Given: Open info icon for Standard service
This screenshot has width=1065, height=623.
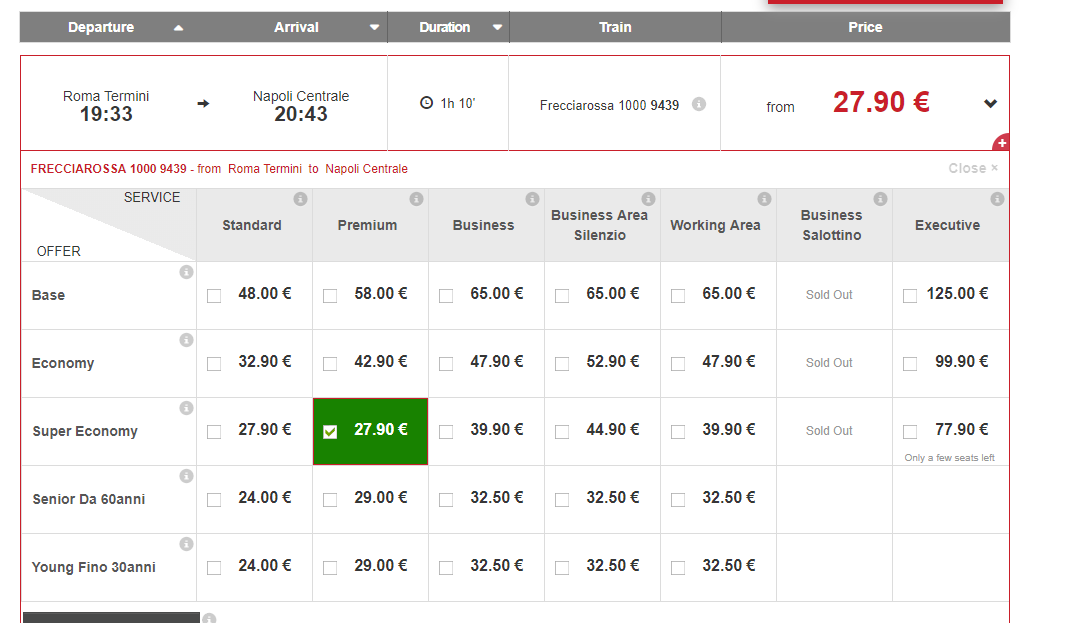Looking at the screenshot, I should pos(300,200).
